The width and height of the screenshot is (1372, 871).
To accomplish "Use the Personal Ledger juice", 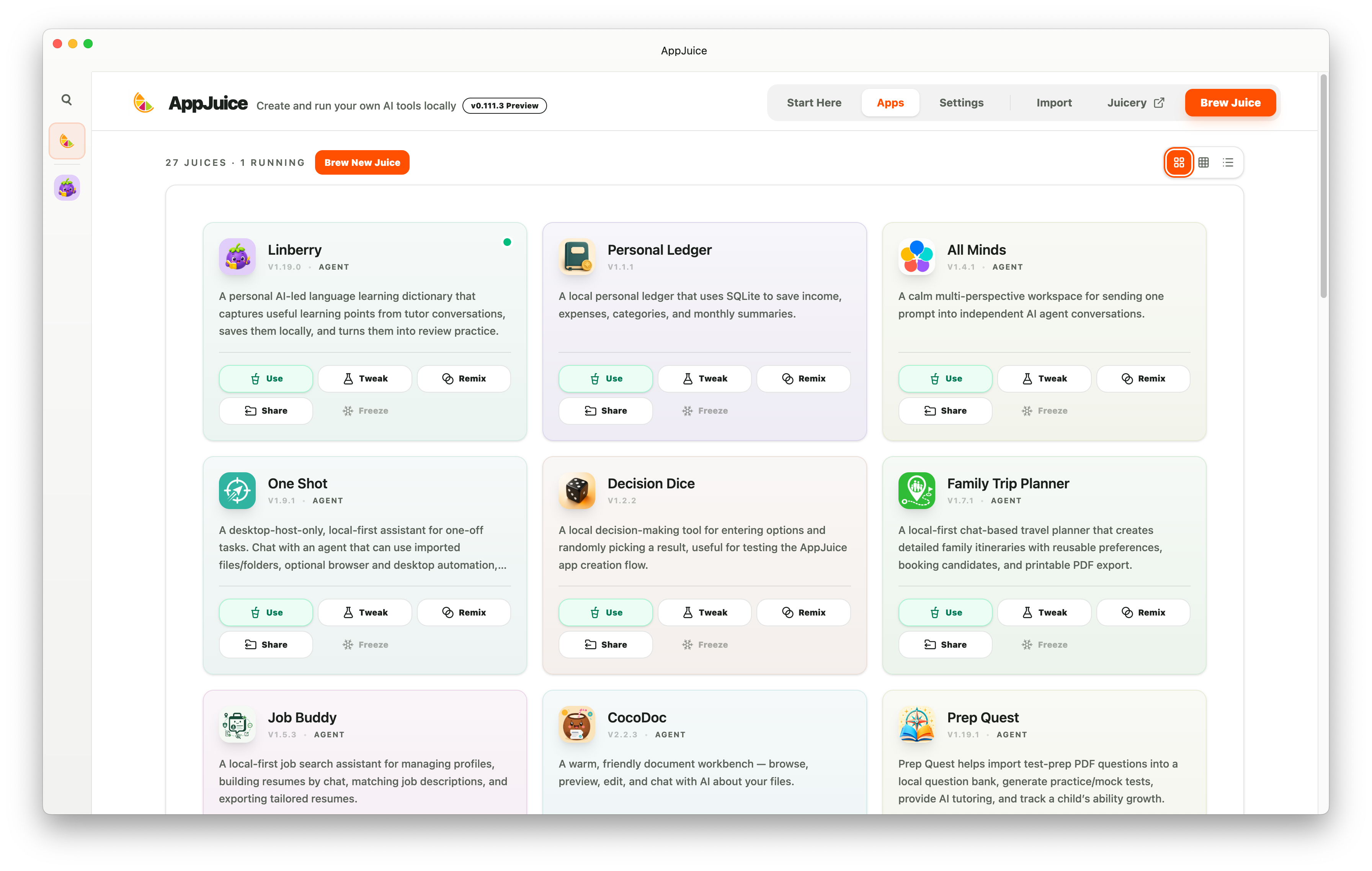I will coord(605,378).
